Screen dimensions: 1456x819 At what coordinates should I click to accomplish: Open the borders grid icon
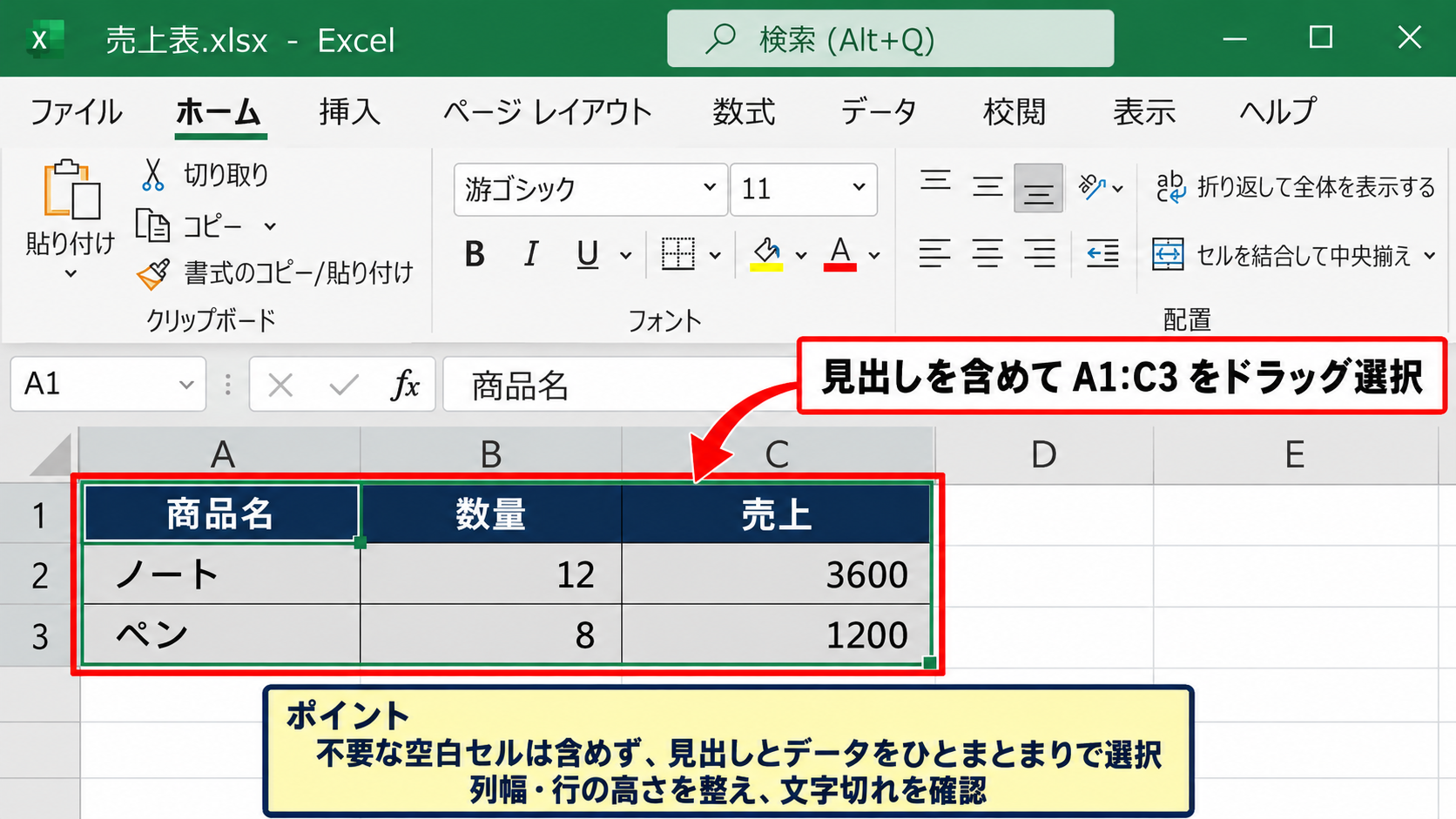(x=677, y=254)
